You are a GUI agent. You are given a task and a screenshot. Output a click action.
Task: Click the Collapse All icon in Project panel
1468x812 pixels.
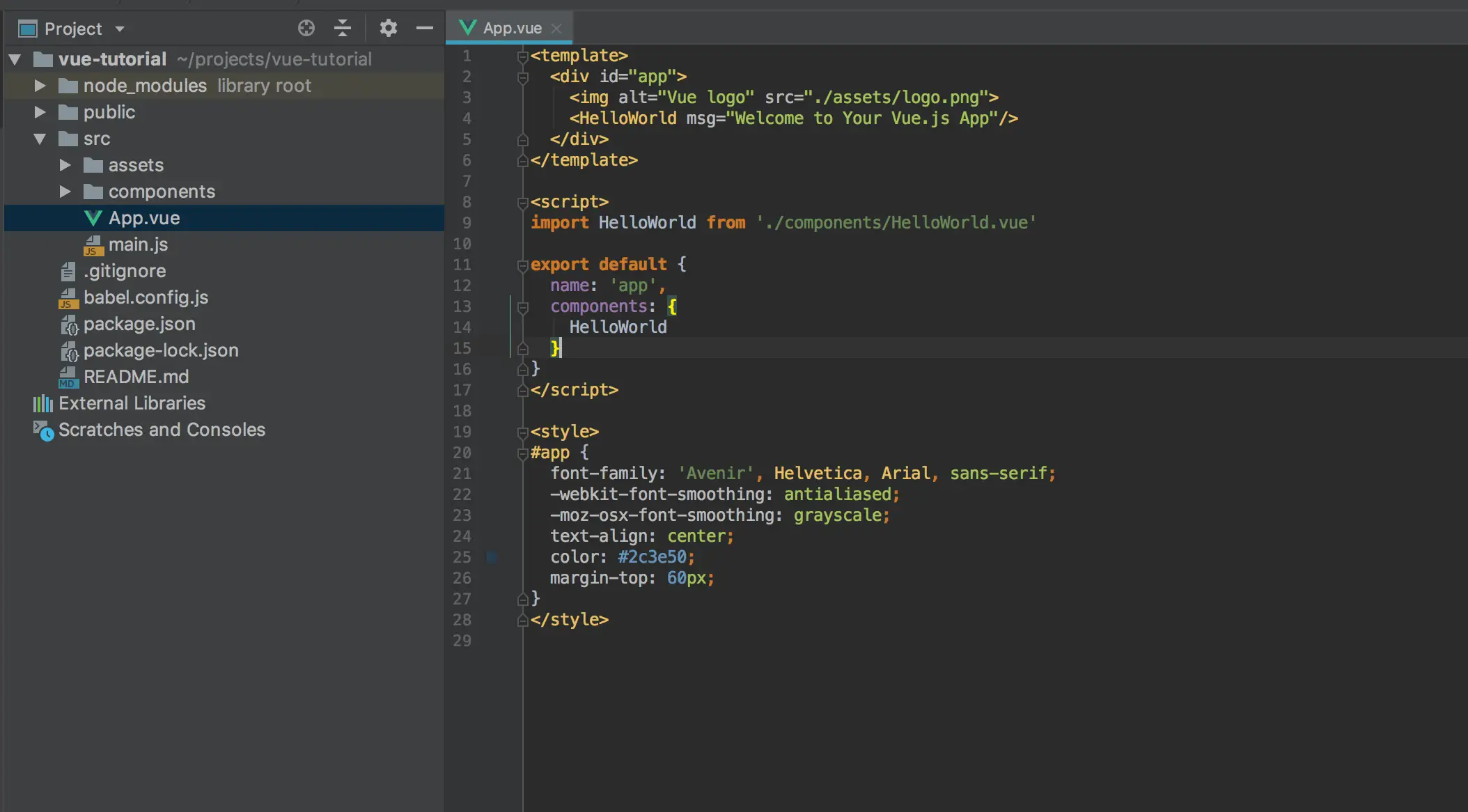coord(342,28)
